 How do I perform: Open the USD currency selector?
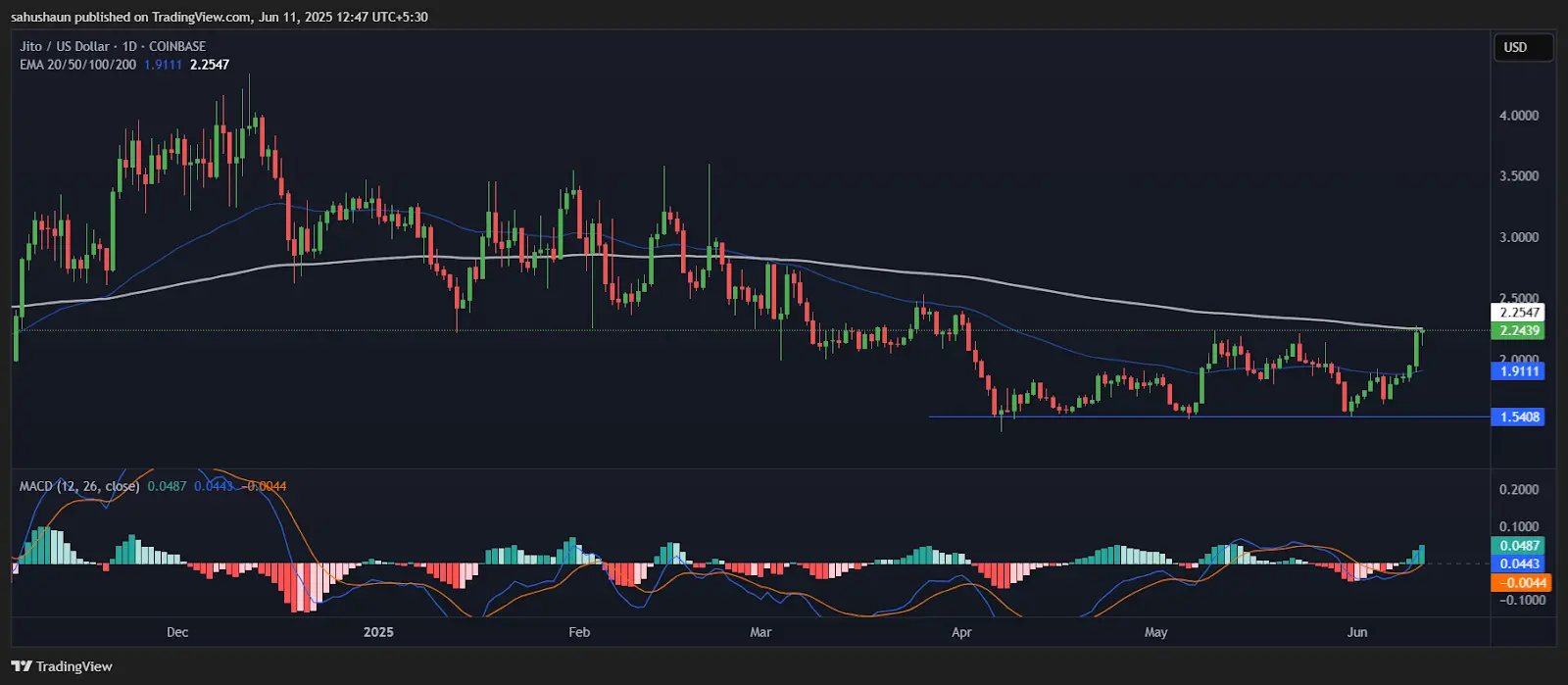[1523, 47]
